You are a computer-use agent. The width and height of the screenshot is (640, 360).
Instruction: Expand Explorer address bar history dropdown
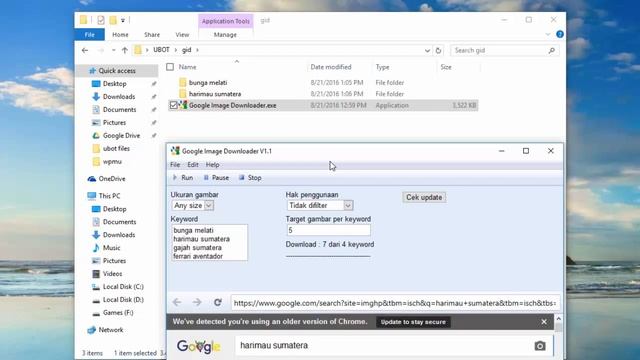coord(427,51)
